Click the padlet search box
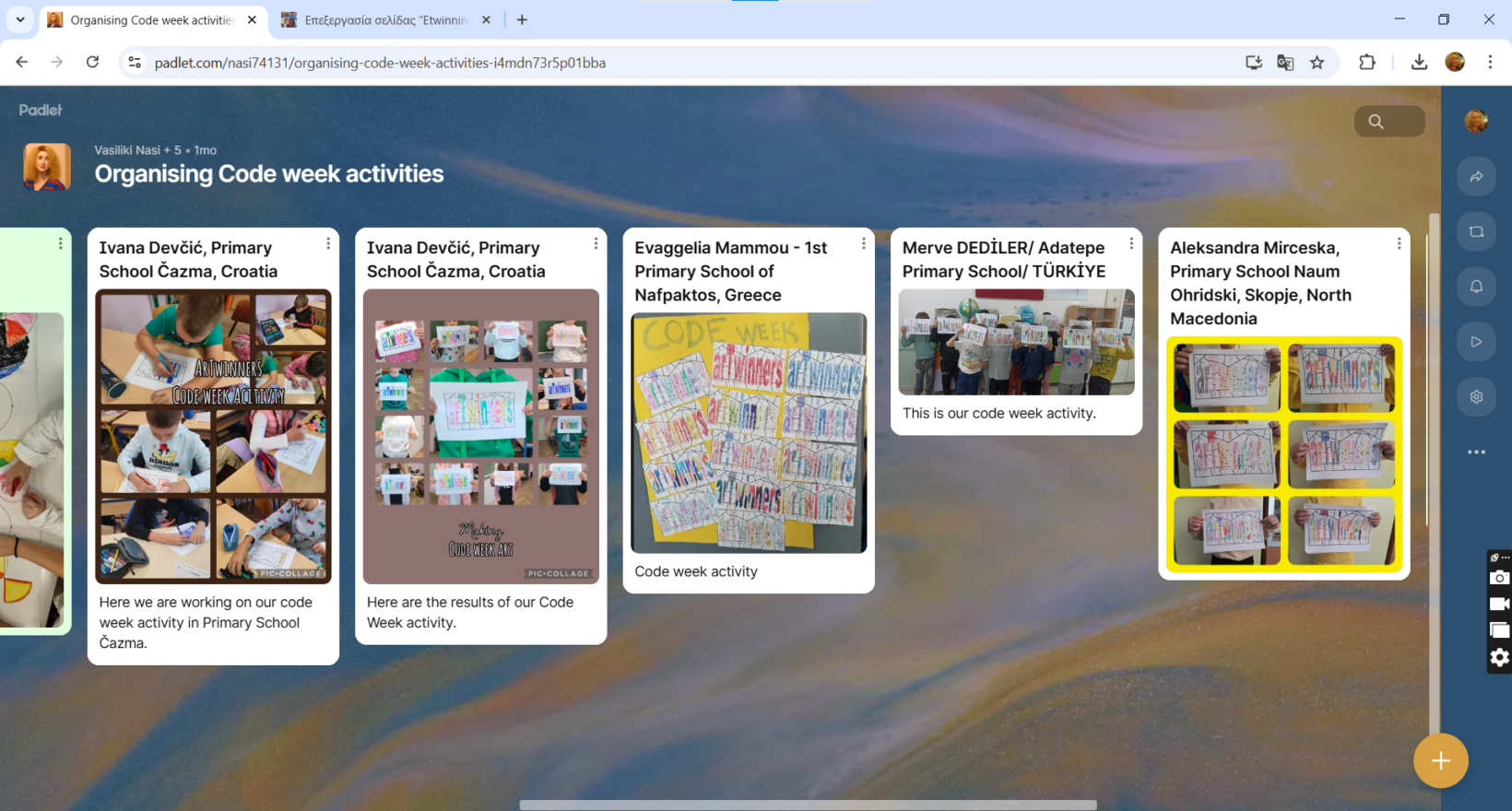This screenshot has width=1512, height=811. (x=1389, y=122)
